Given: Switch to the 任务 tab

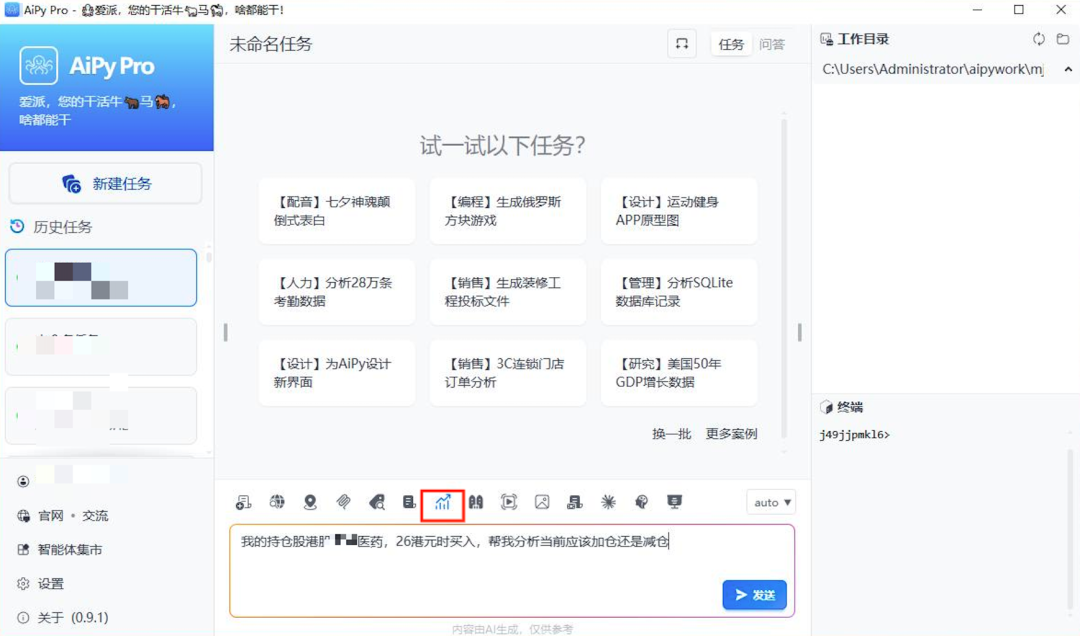Looking at the screenshot, I should pyautogui.click(x=731, y=44).
